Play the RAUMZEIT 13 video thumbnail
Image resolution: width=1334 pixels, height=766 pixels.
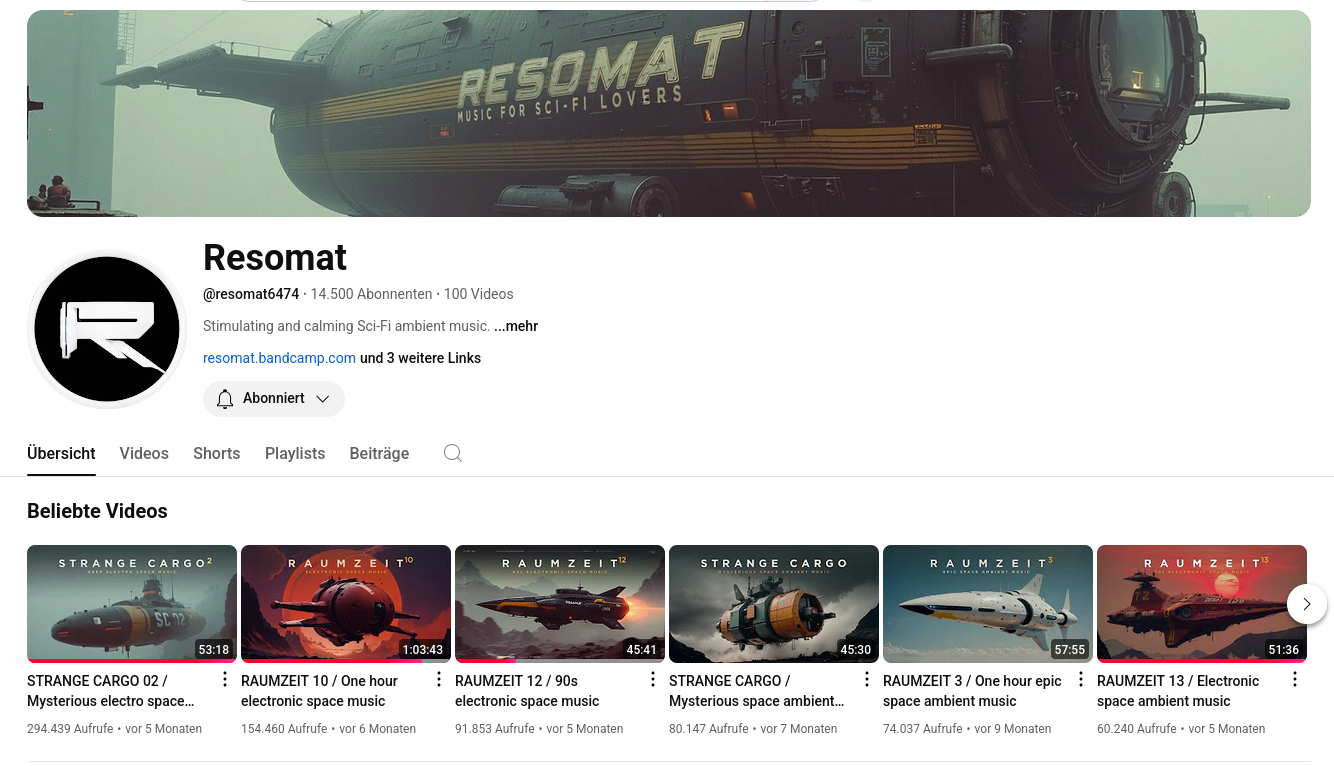click(x=1202, y=603)
